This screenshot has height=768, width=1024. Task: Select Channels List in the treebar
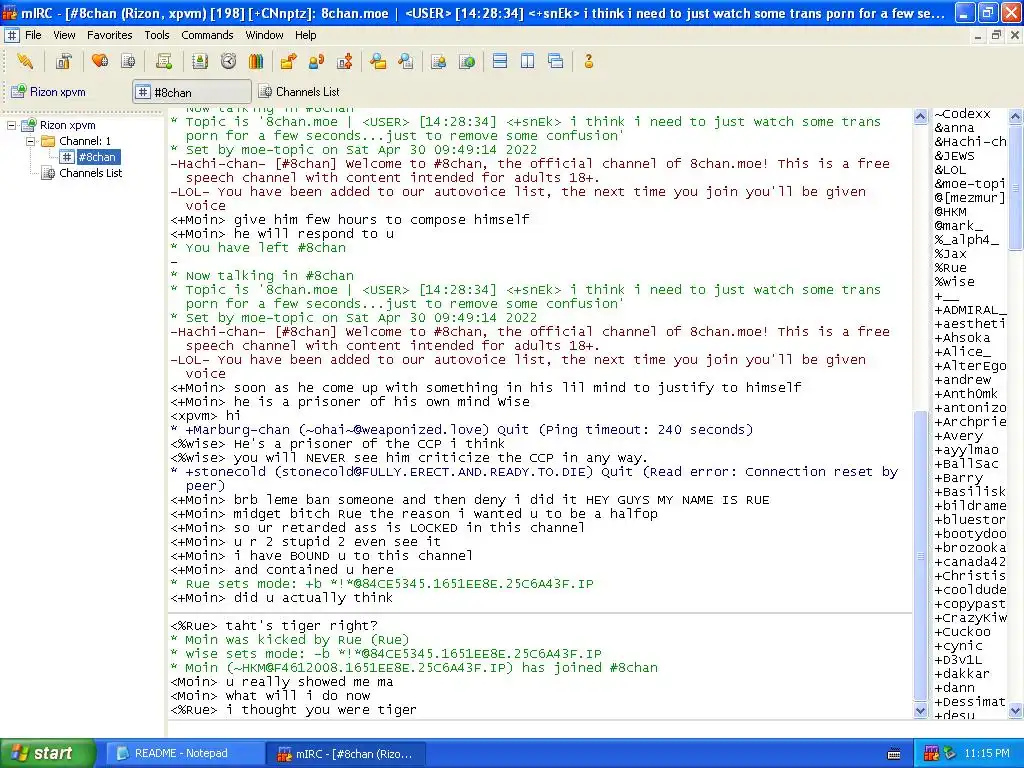91,173
